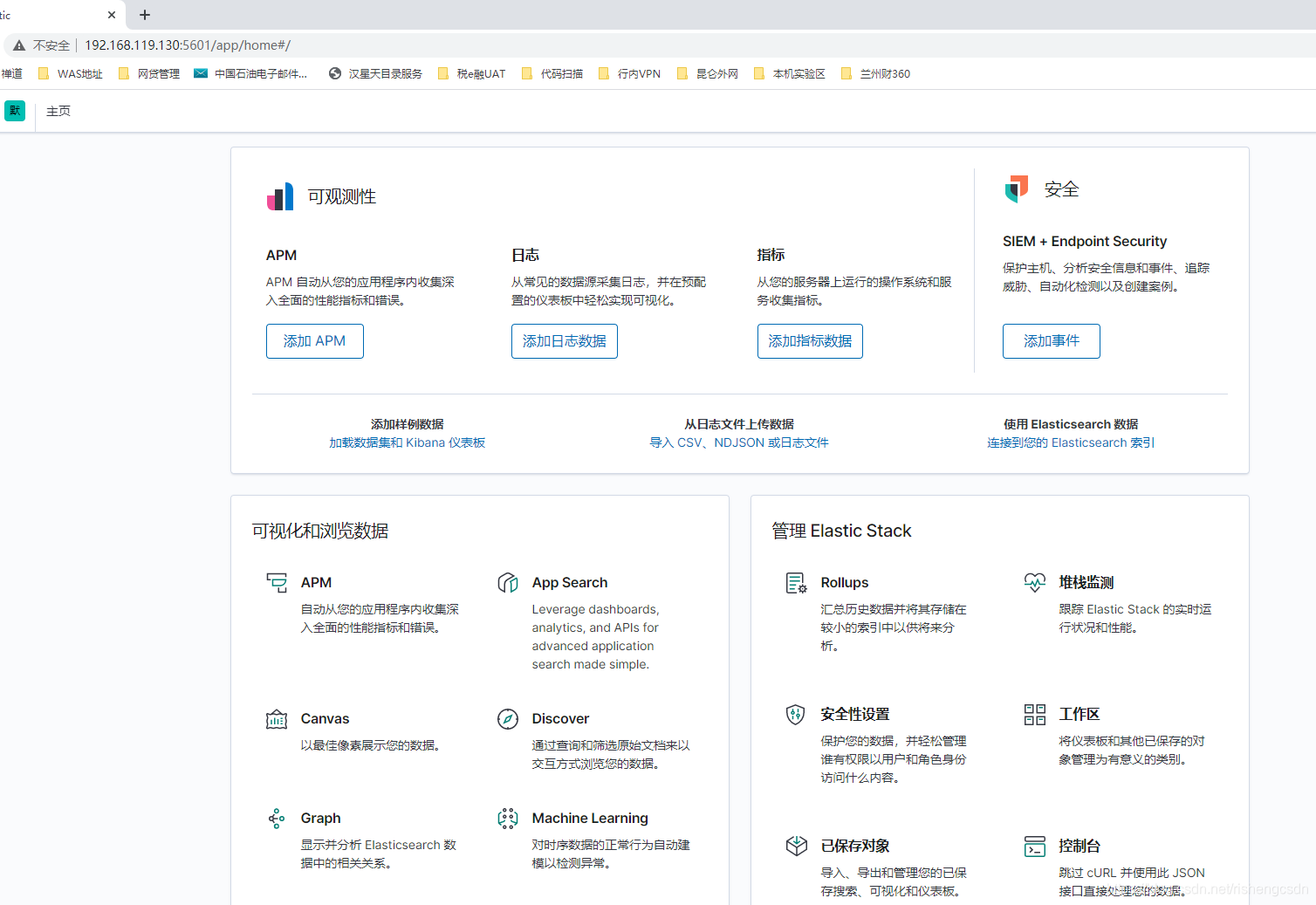
Task: Open the Discover compass icon
Action: click(x=508, y=719)
